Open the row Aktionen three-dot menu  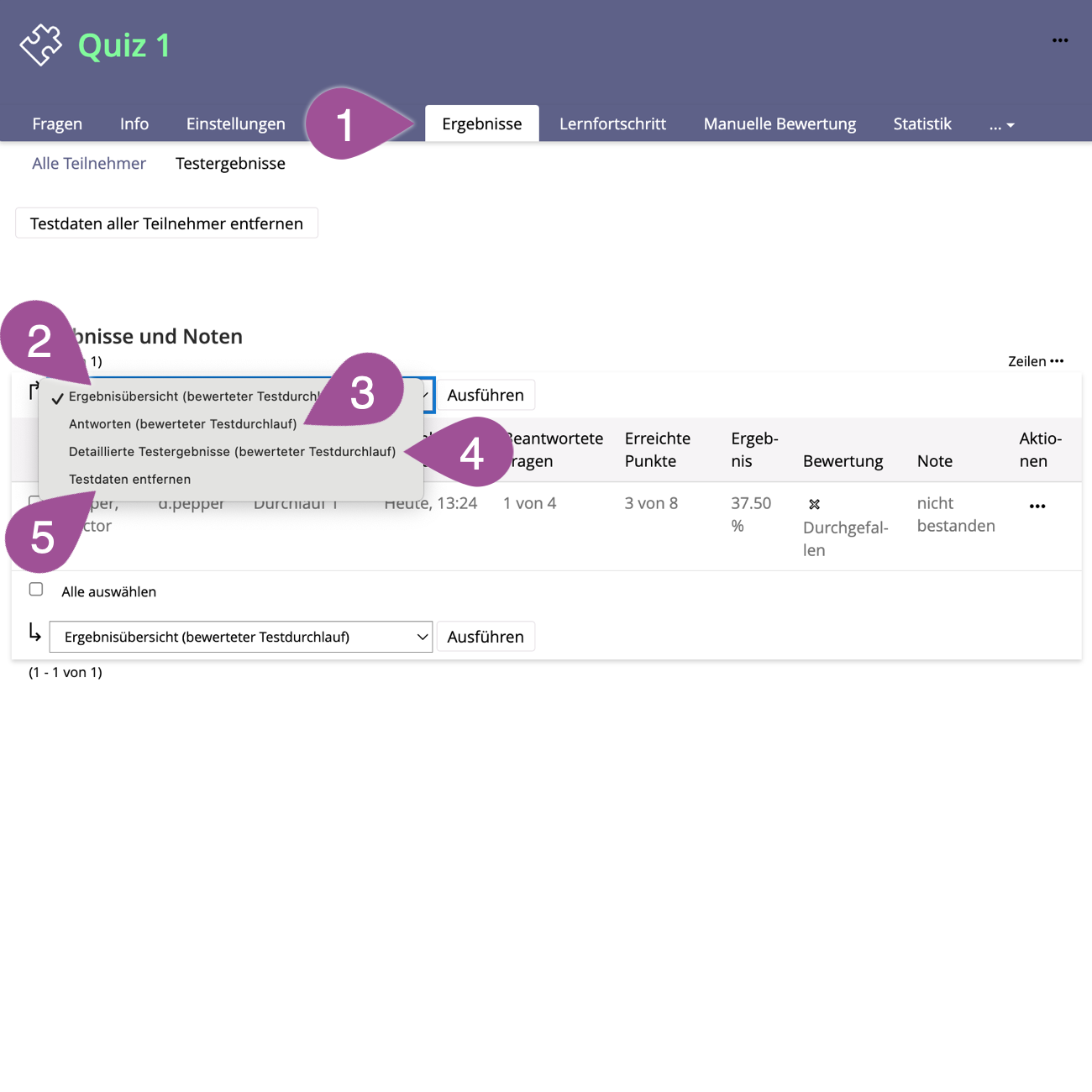pyautogui.click(x=1037, y=507)
